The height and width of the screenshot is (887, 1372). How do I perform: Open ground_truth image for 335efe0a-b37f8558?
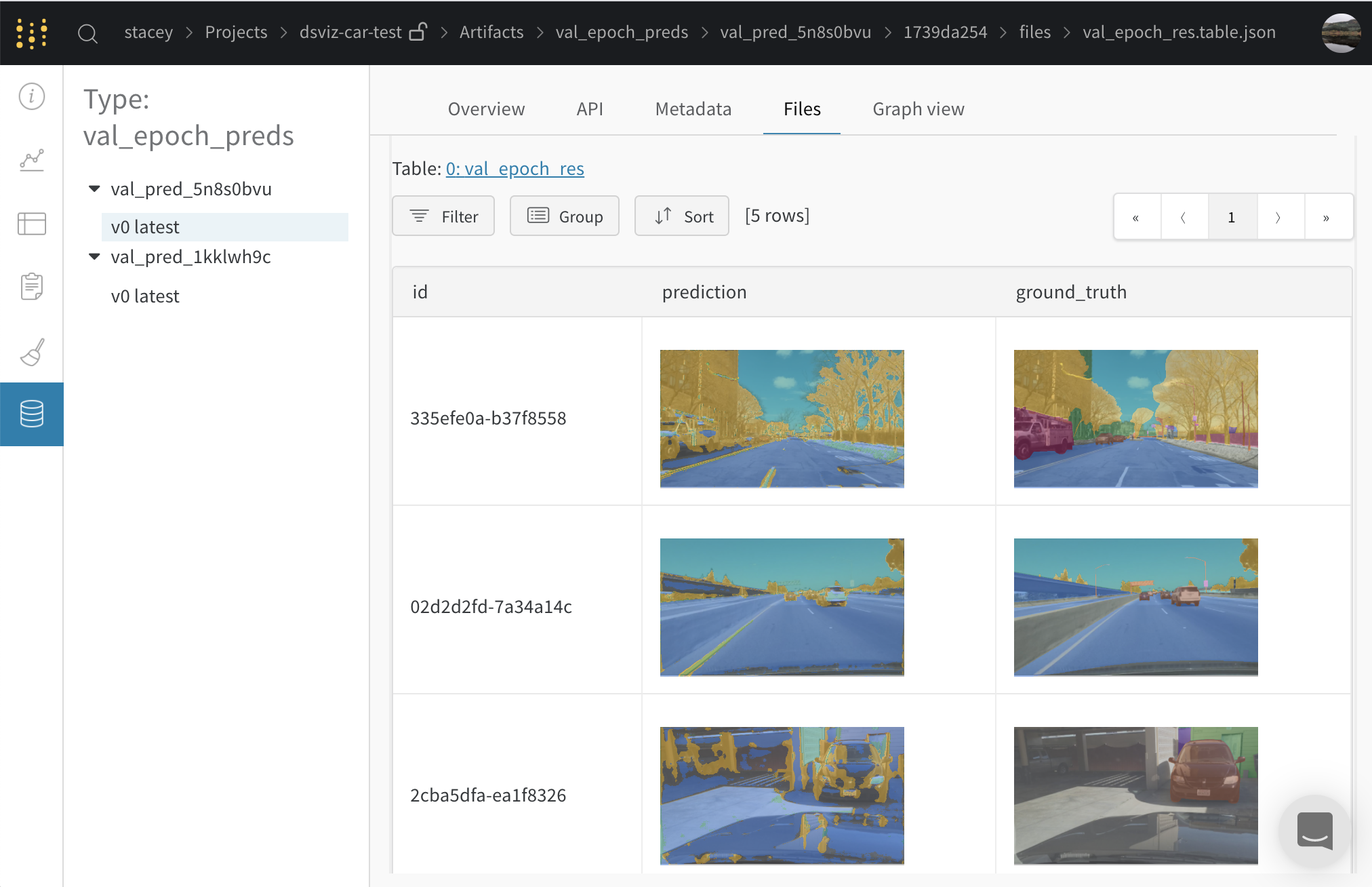coord(1136,418)
